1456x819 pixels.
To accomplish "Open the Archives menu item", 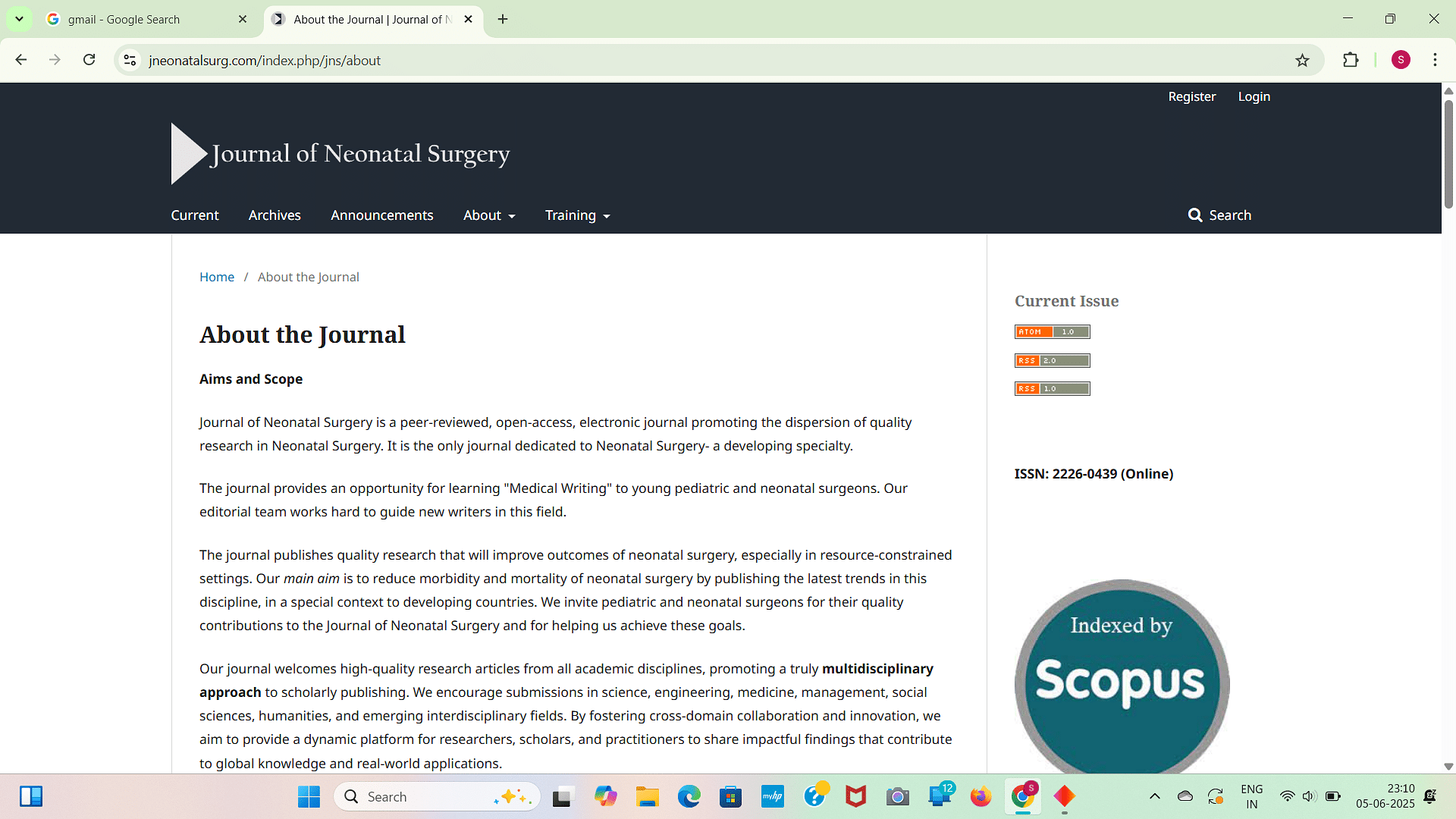I will 275,215.
